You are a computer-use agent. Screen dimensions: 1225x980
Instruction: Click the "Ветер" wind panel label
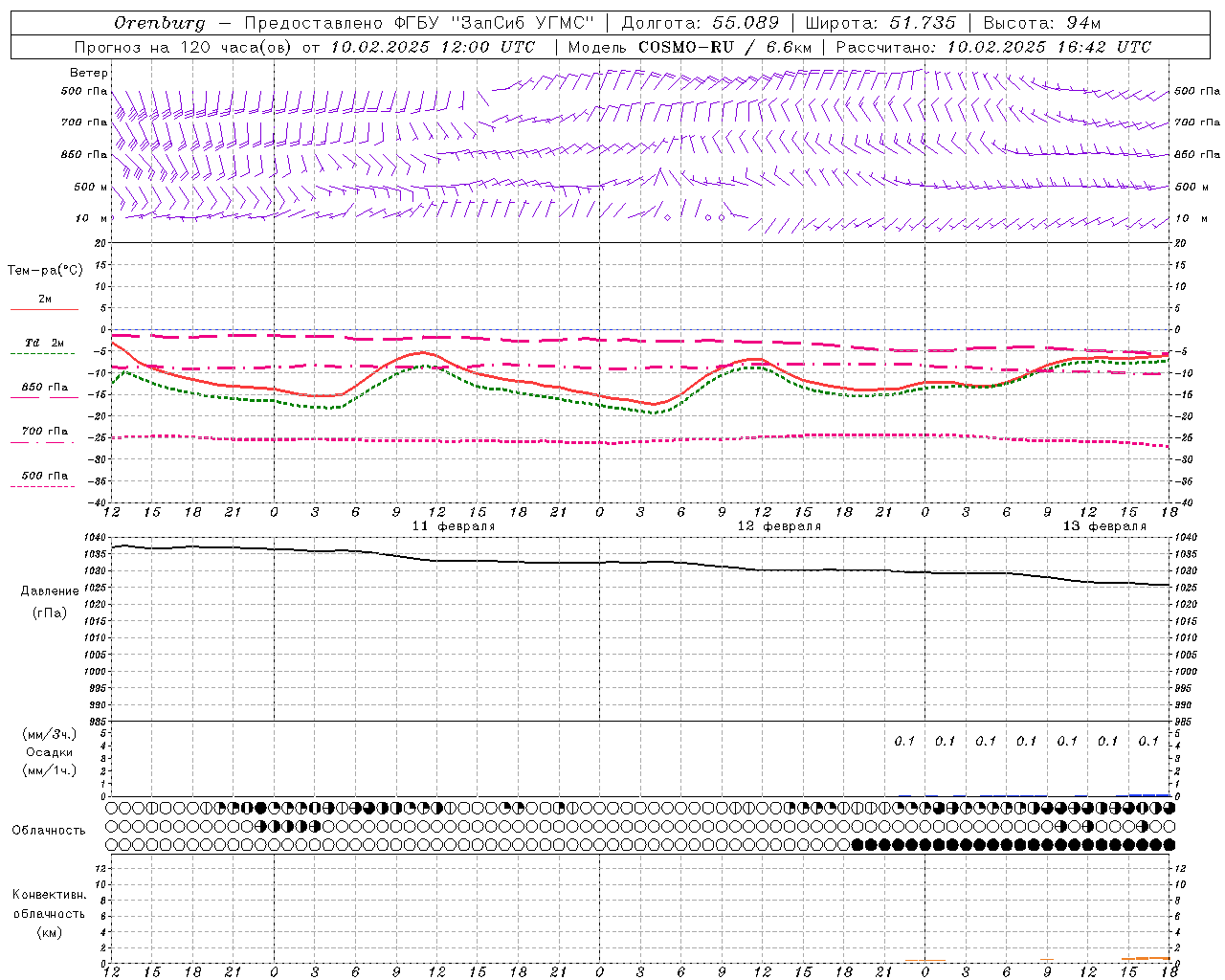click(89, 73)
